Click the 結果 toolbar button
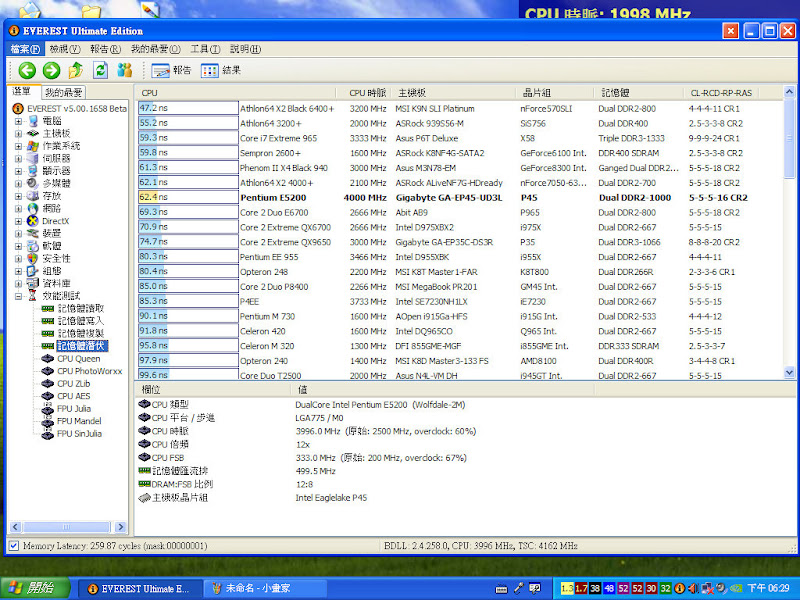The image size is (800, 600). click(221, 70)
